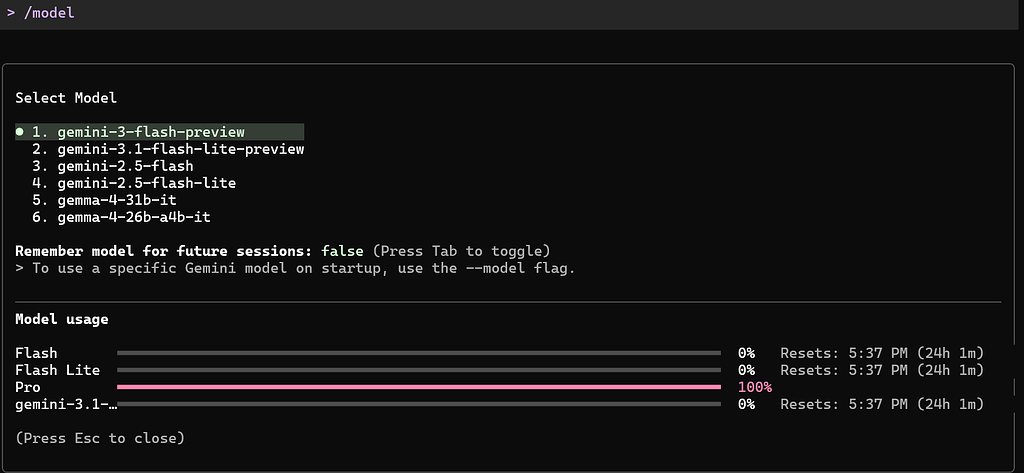Click the gemini-3.1 row's 0% value
Viewport: 1024px width, 473px height.
click(746, 404)
